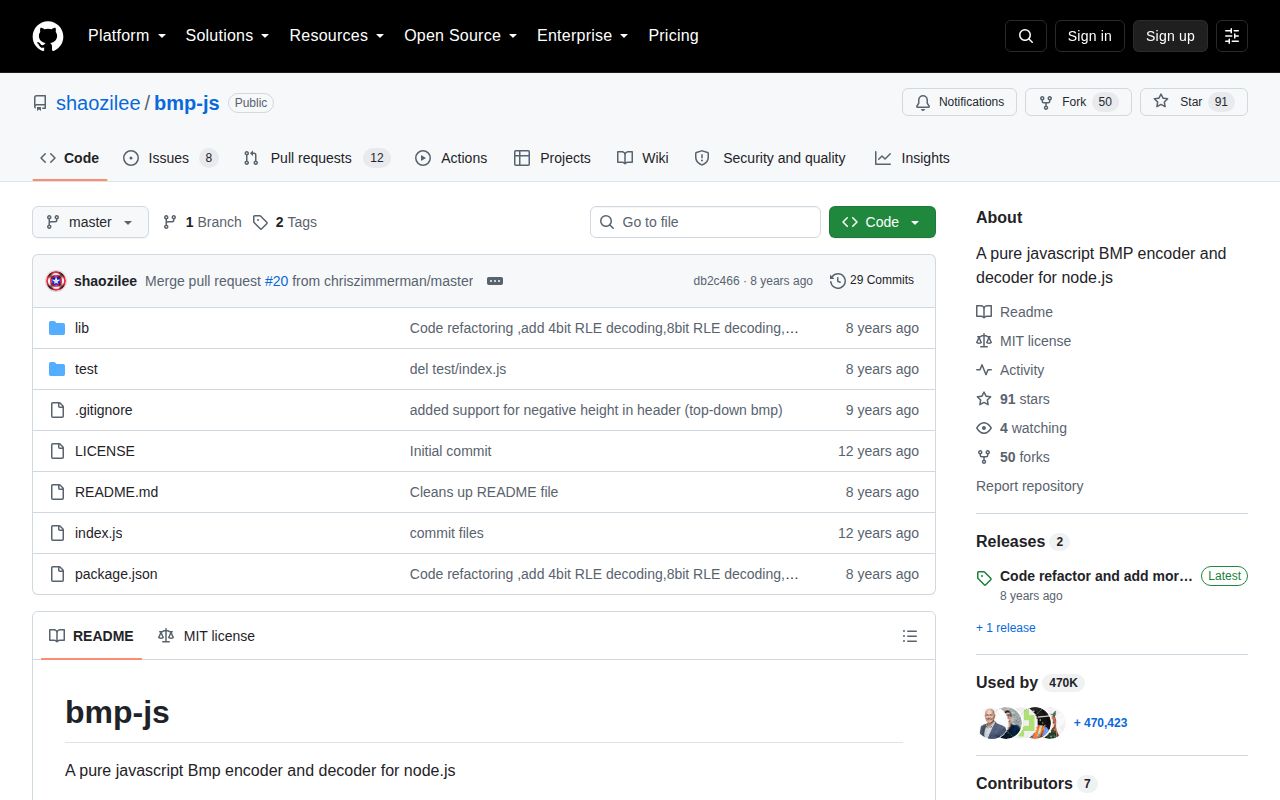View the 2 Tags link
The image size is (1280, 800).
click(285, 222)
